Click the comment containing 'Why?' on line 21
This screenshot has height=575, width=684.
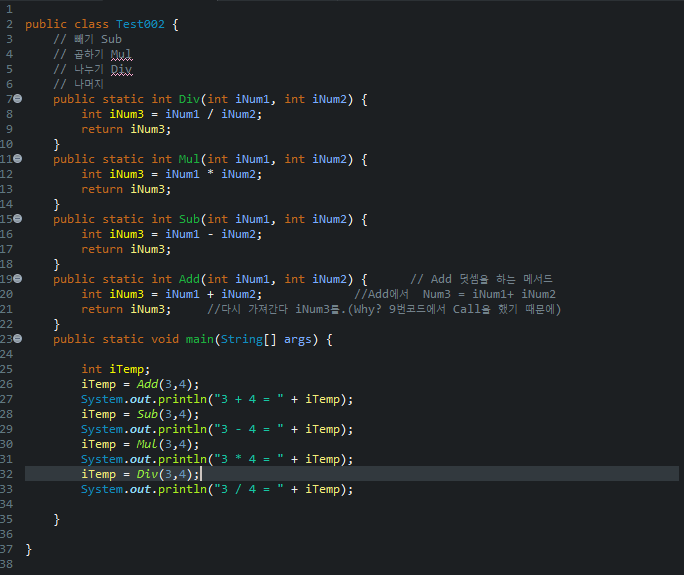pos(384,309)
